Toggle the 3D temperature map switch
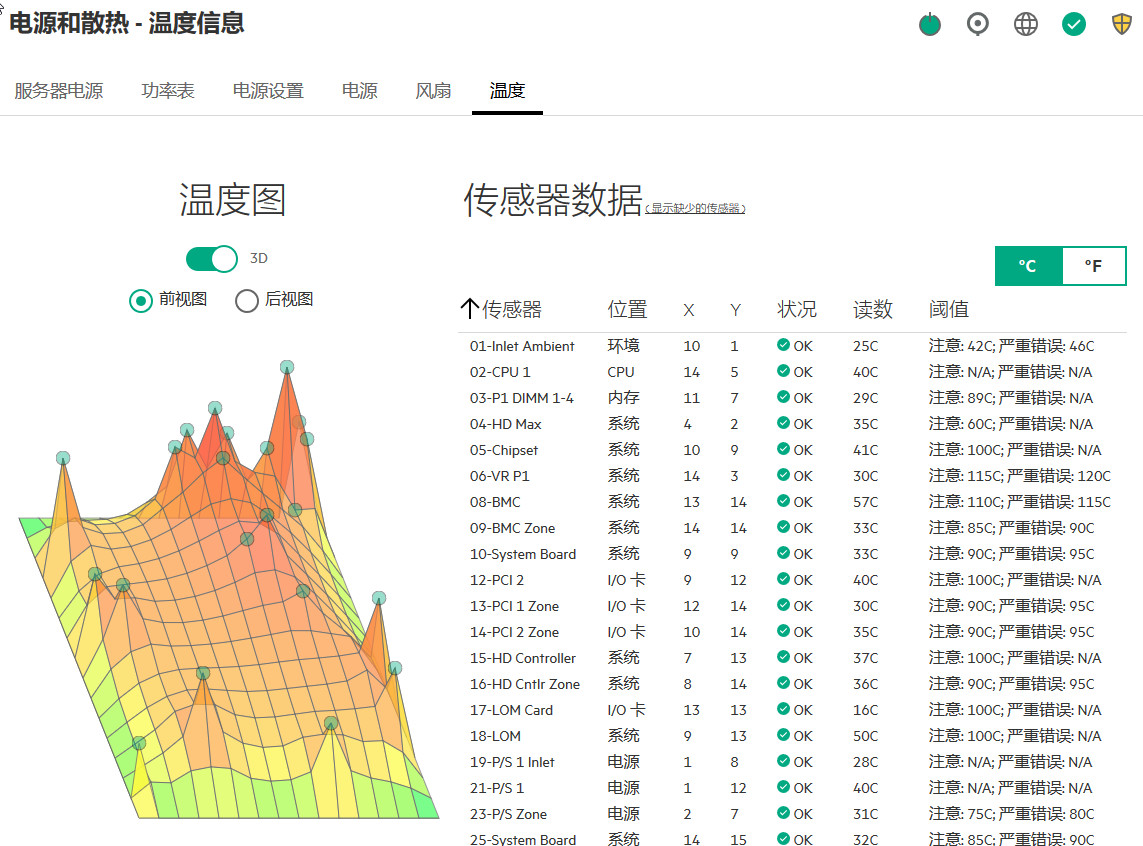 click(x=212, y=259)
